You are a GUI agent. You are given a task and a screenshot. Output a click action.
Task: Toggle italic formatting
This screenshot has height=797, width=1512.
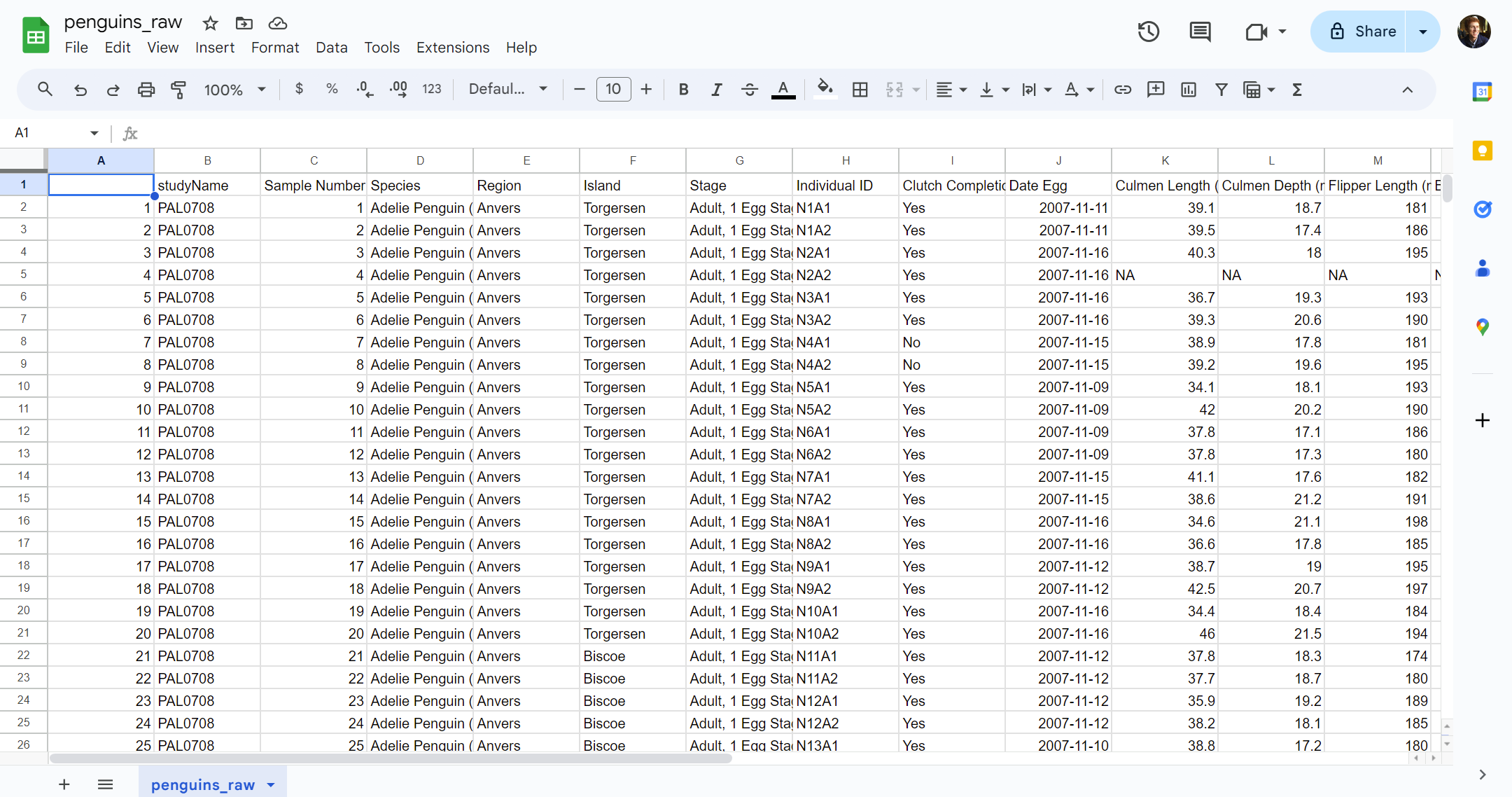click(x=716, y=90)
